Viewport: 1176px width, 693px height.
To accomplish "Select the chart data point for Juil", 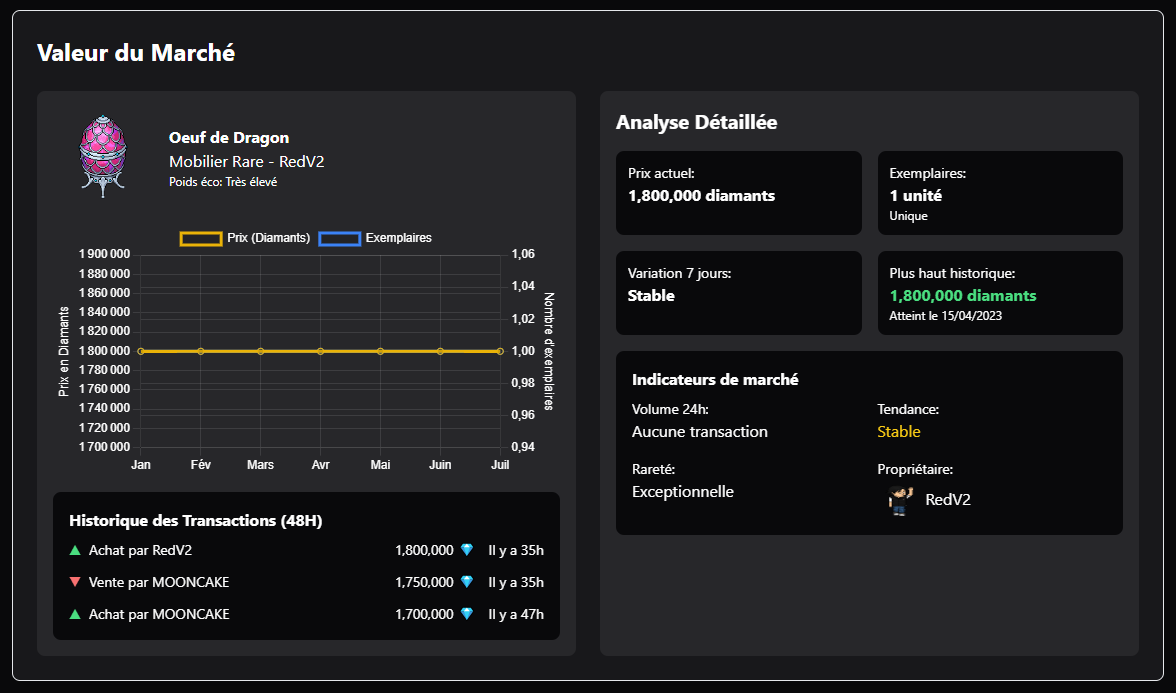I will pyautogui.click(x=500, y=351).
